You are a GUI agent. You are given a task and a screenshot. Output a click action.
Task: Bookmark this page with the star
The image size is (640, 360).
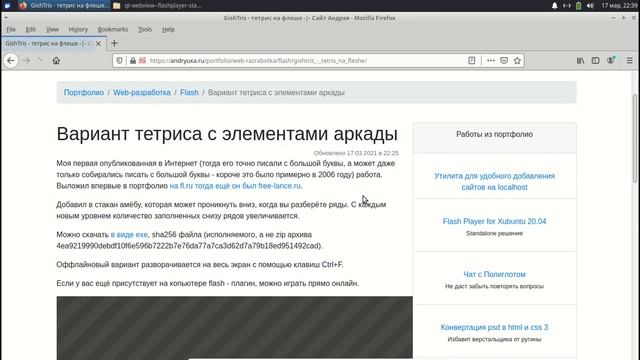[517, 60]
